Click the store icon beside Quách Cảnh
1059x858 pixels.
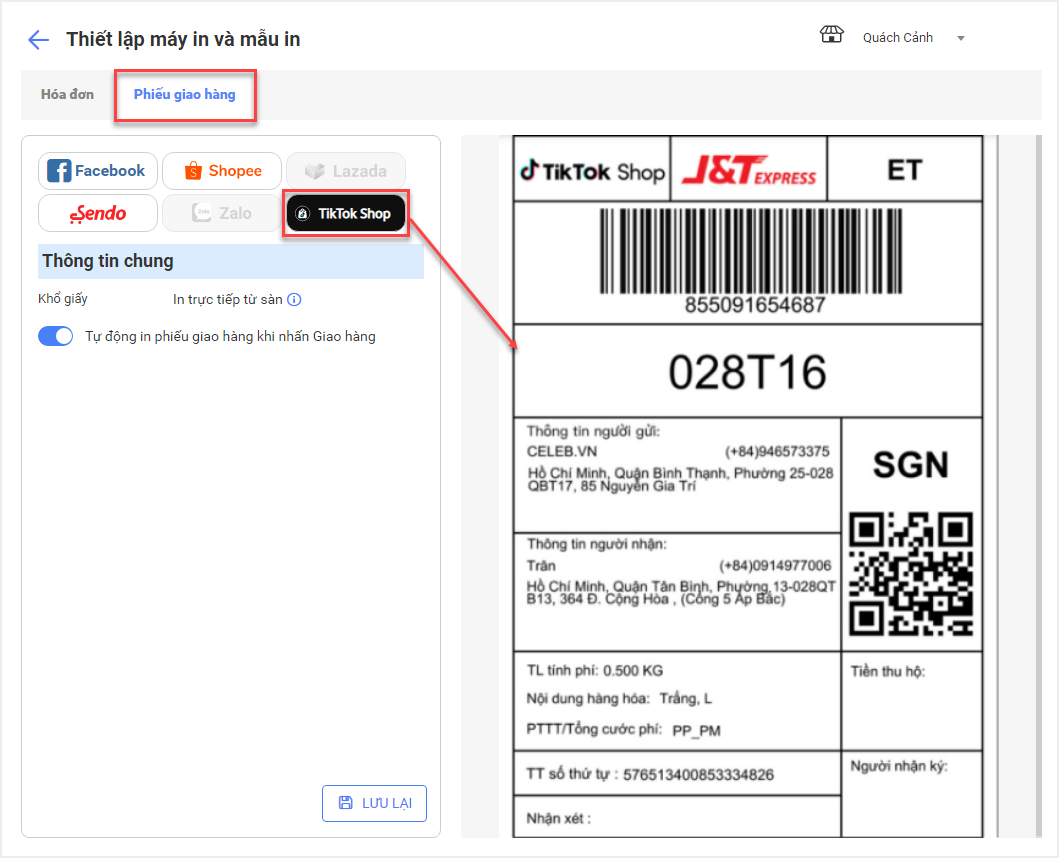pos(831,35)
